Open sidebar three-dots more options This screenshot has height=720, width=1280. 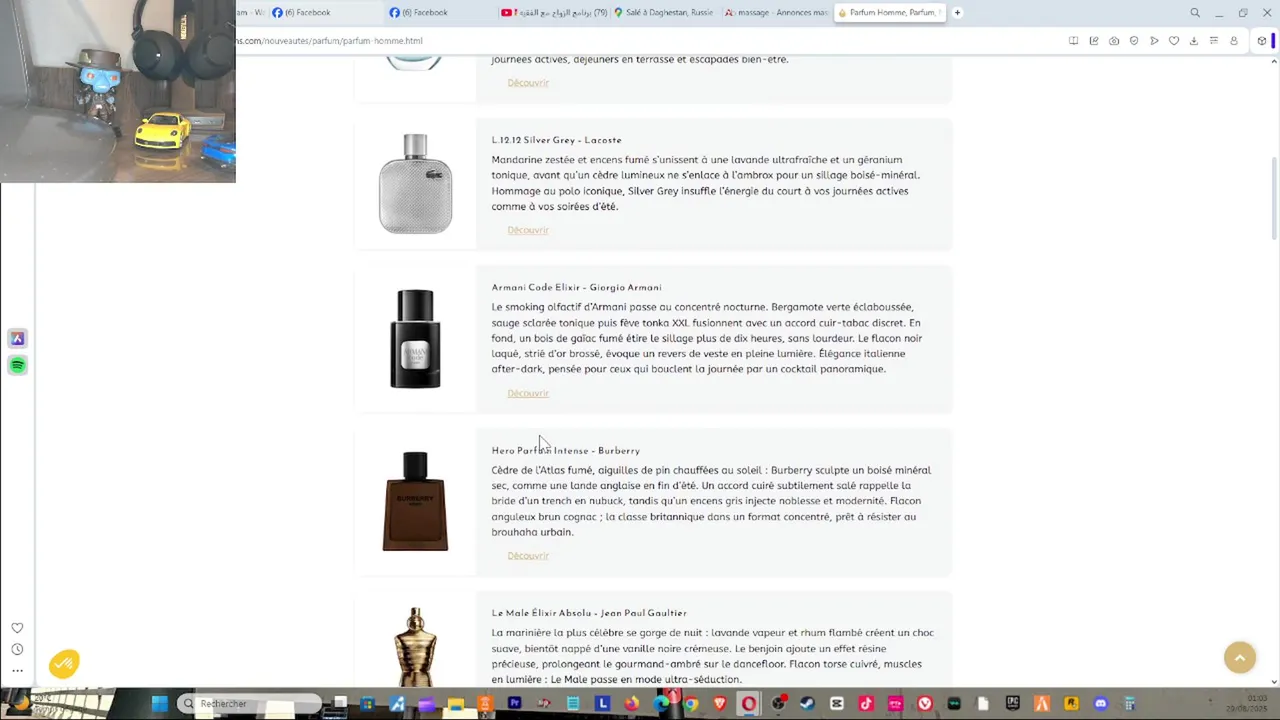click(x=17, y=671)
